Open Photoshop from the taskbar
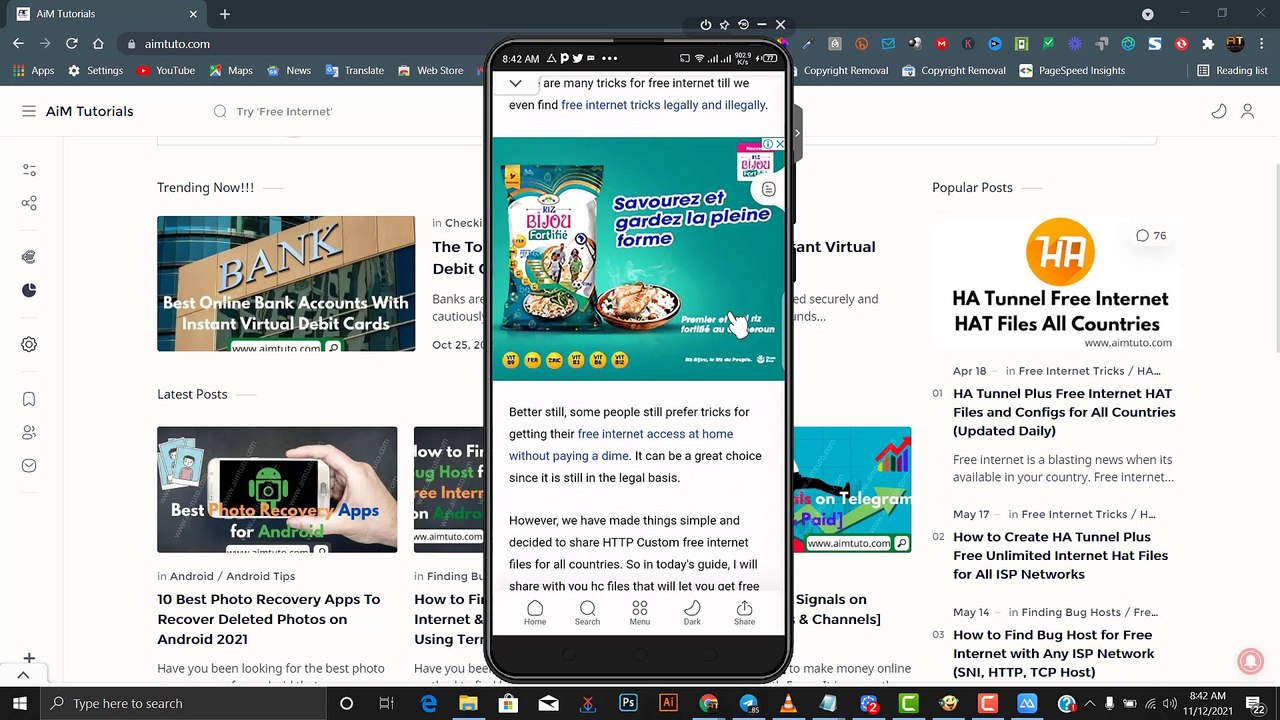 (x=628, y=703)
